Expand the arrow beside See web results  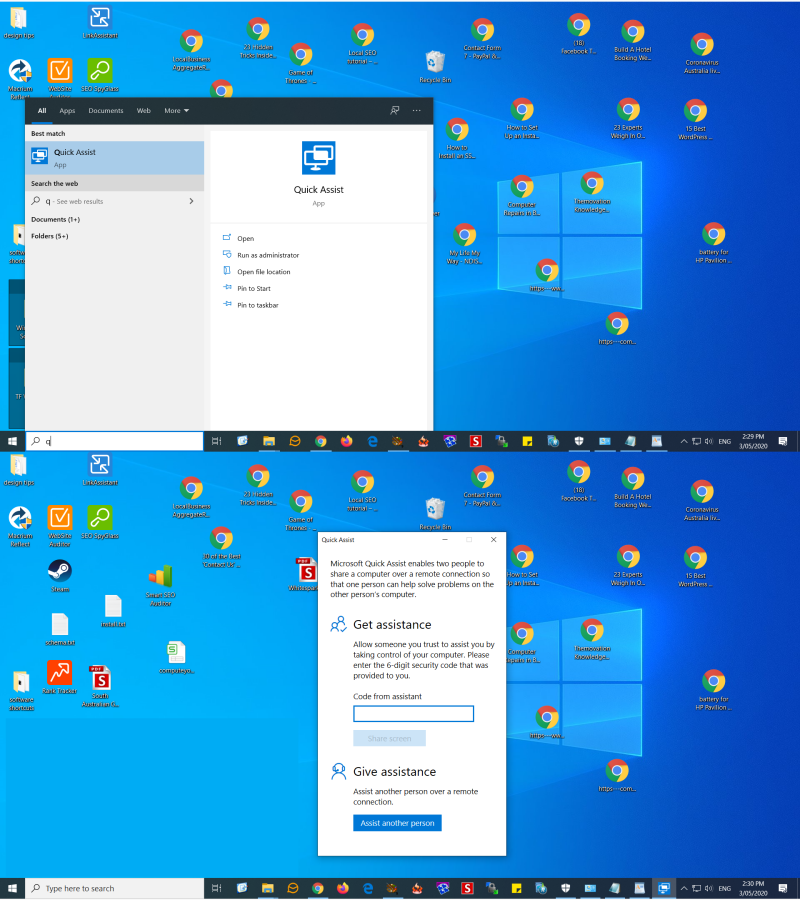coord(191,201)
